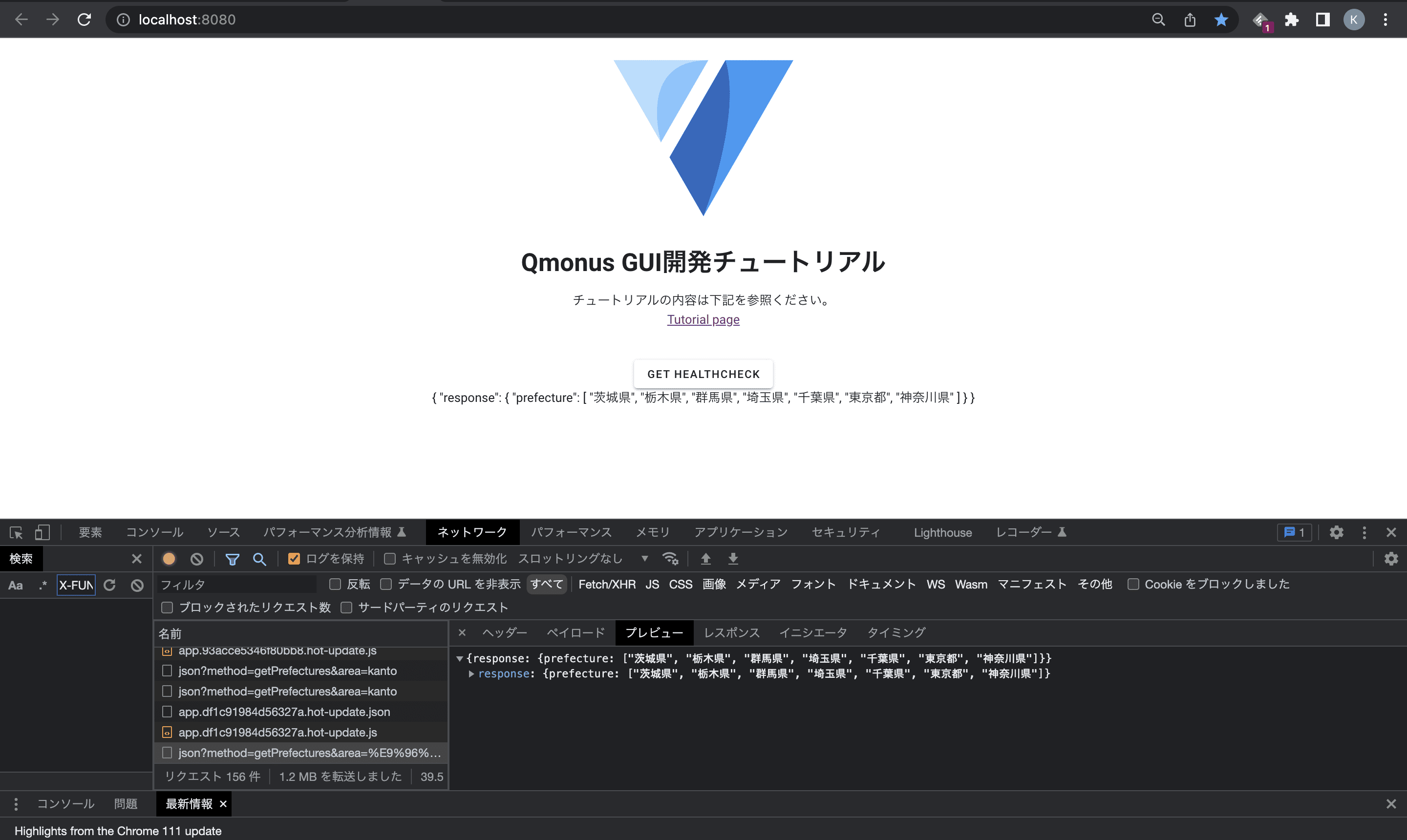The image size is (1407, 840).
Task: Toggle the Aa match case option
Action: (x=15, y=585)
